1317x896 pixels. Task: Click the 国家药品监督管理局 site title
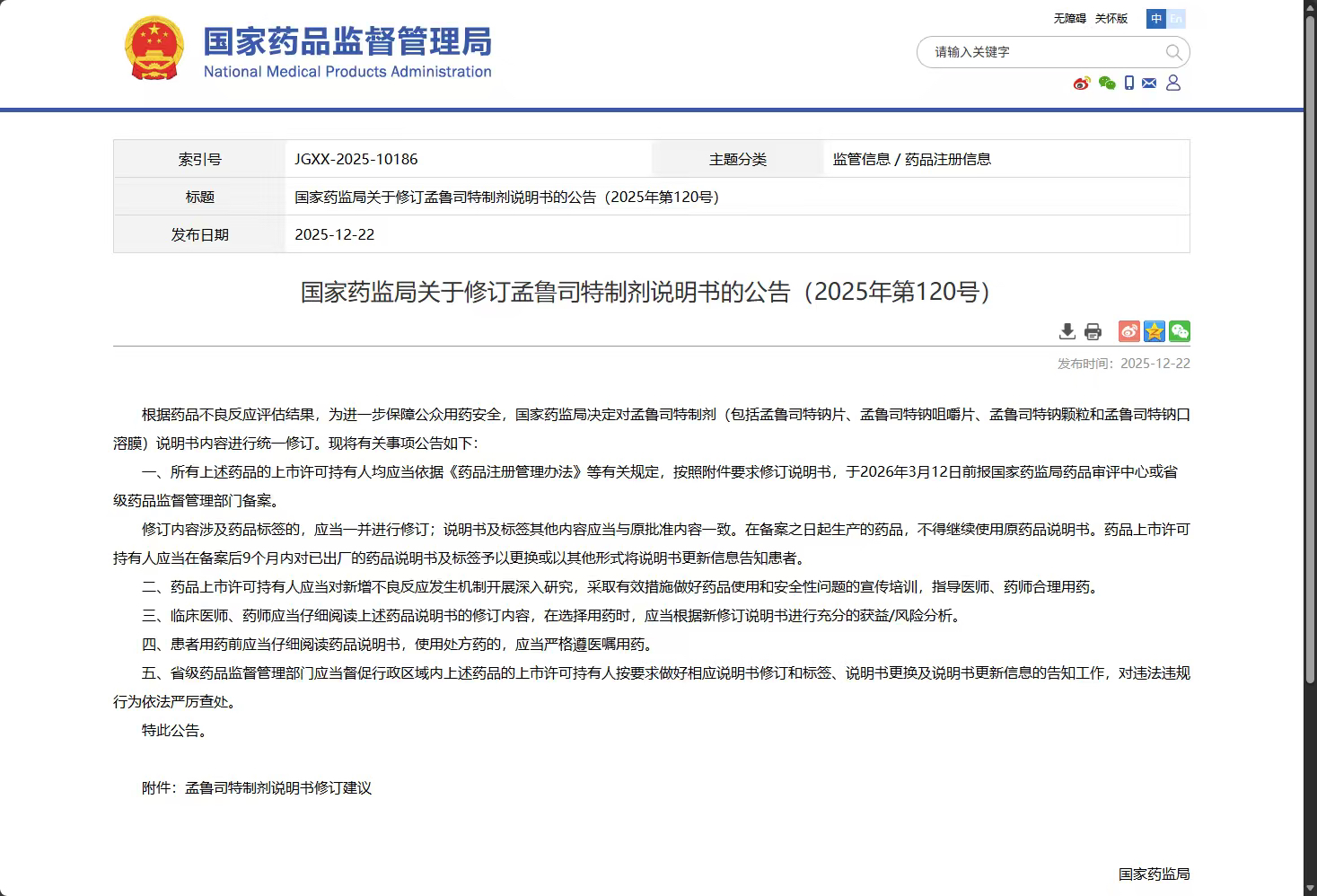347,42
